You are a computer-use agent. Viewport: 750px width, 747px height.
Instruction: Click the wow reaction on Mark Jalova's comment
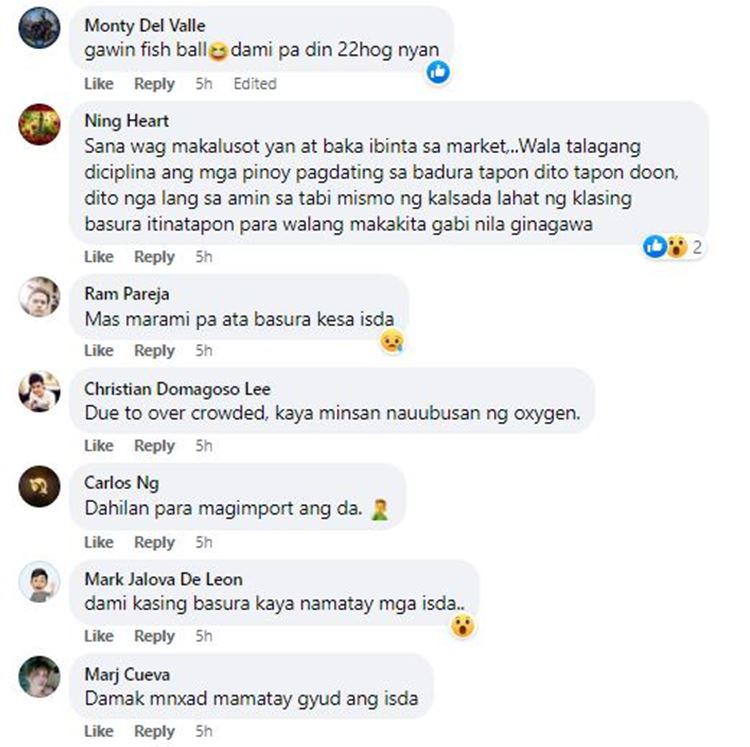tap(463, 626)
